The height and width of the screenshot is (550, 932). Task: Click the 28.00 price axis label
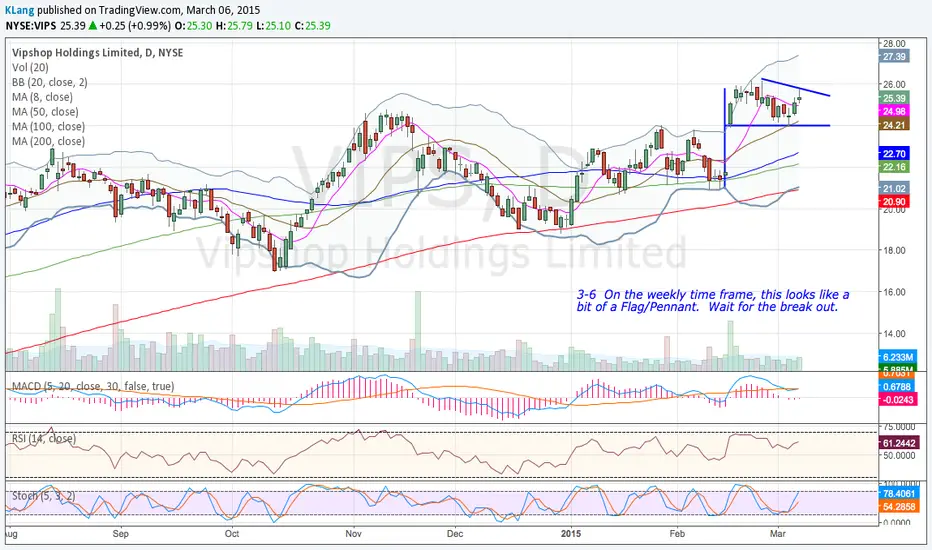893,44
